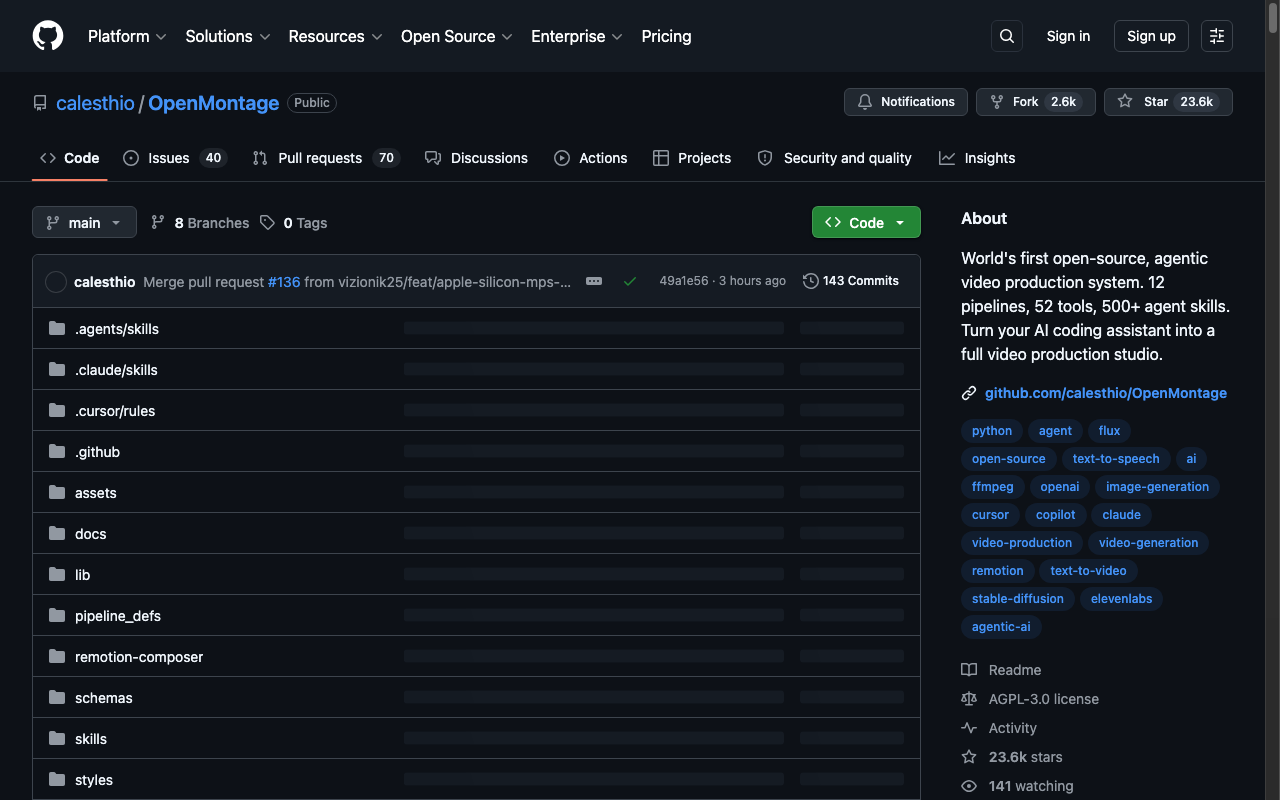
Task: Open the Discussions tab
Action: pos(476,158)
